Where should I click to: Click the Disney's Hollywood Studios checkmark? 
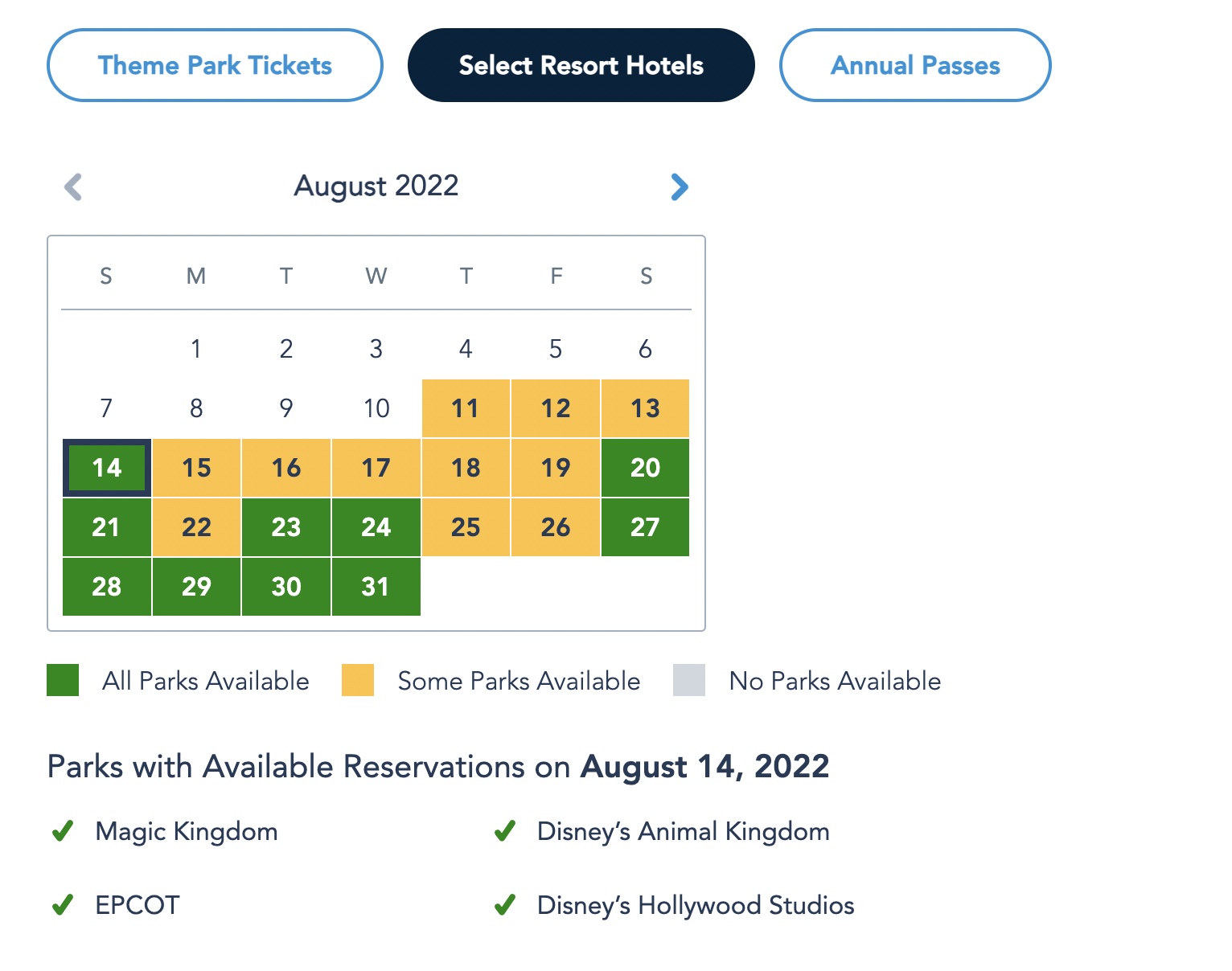505,905
